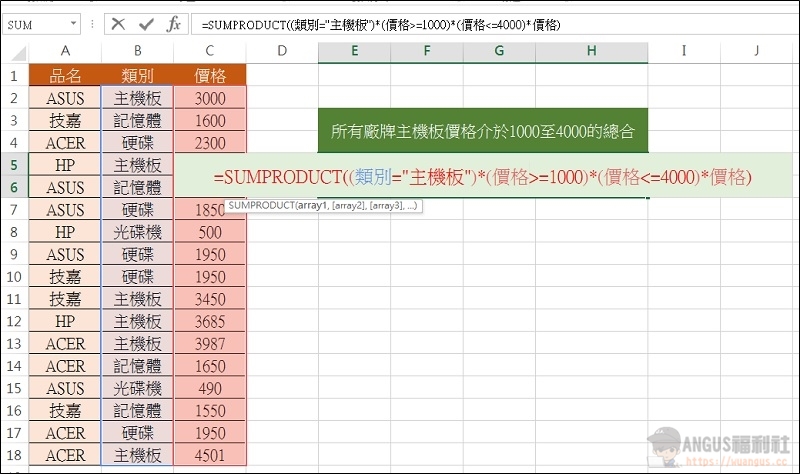Select column A header
Screen dimensions: 800x474
tap(65, 51)
